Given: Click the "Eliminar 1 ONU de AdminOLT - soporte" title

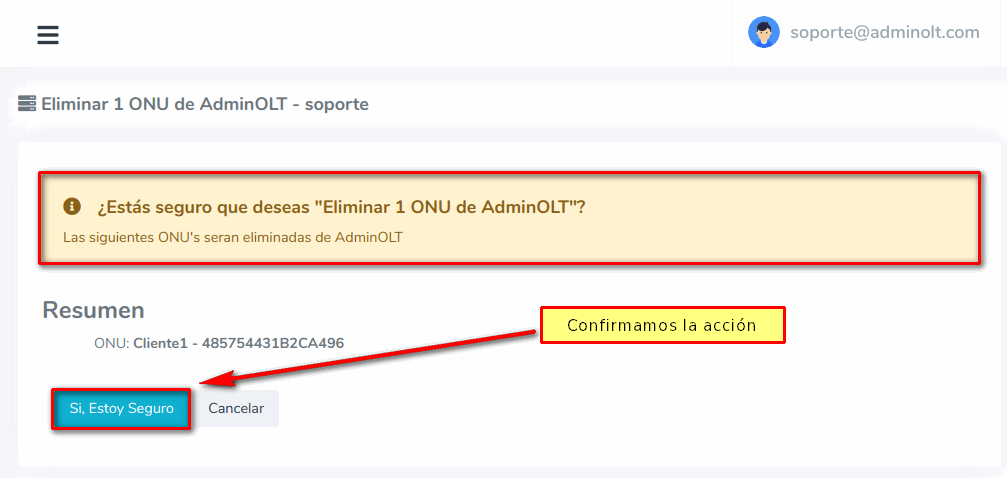Looking at the screenshot, I should pos(205,104).
